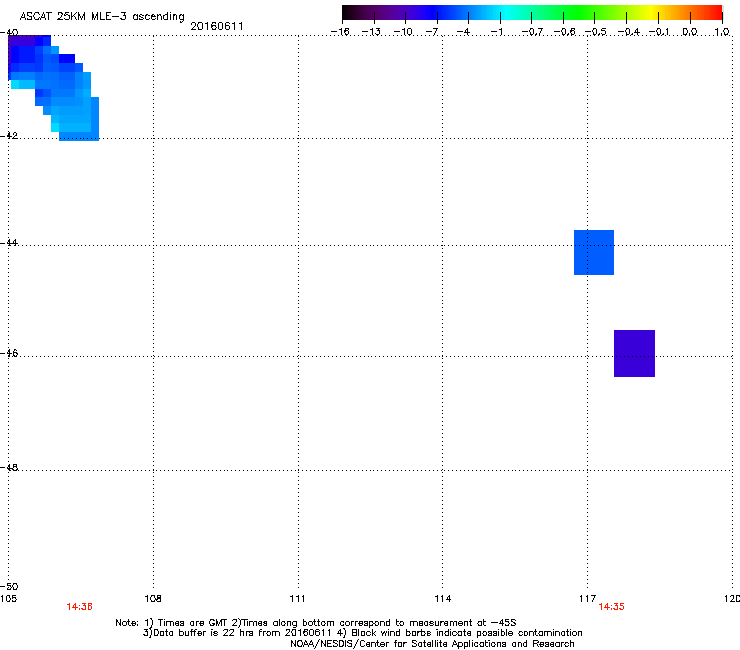Click the black end of the color scale bar
This screenshot has height=650, width=740.
(347, 13)
